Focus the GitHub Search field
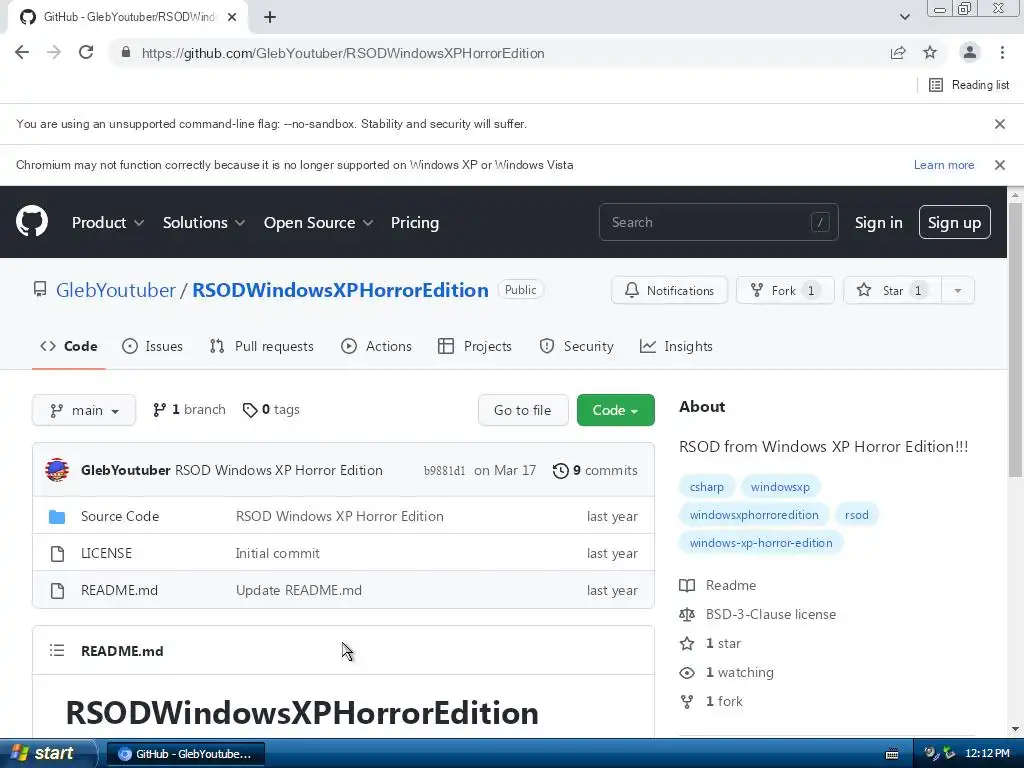This screenshot has width=1024, height=768. pos(718,222)
